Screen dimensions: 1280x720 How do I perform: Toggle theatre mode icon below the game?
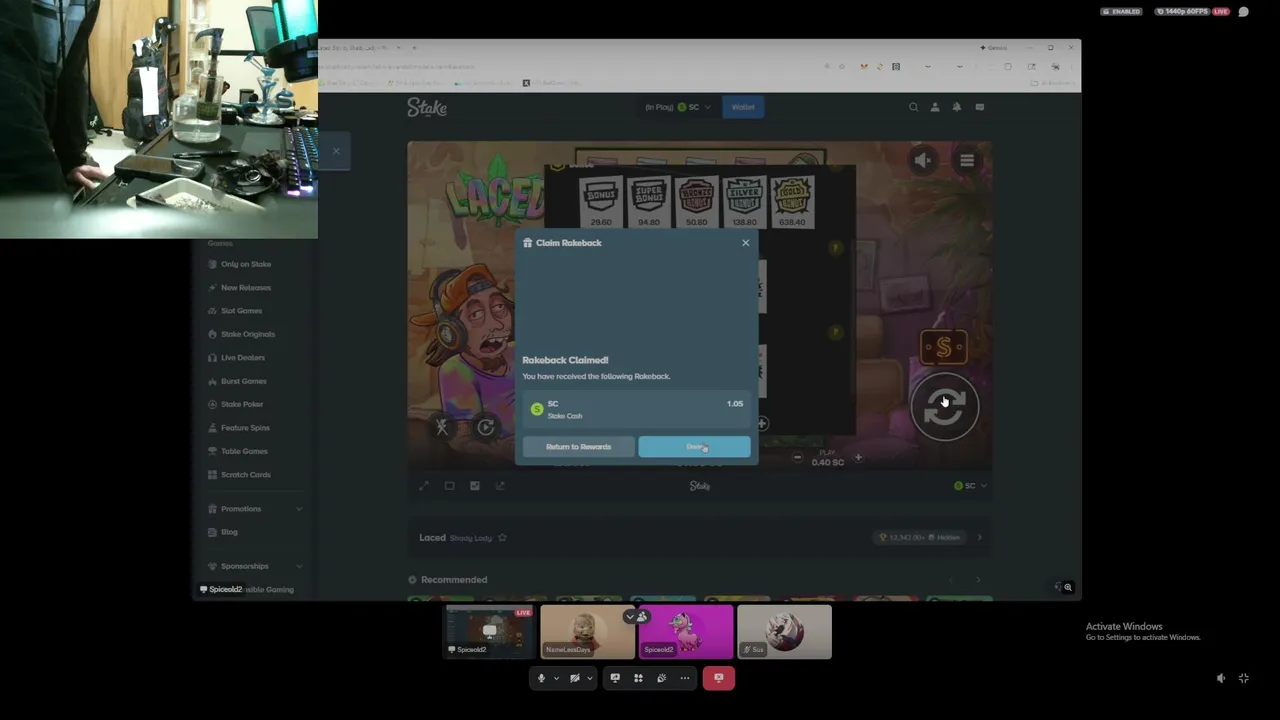pos(449,486)
